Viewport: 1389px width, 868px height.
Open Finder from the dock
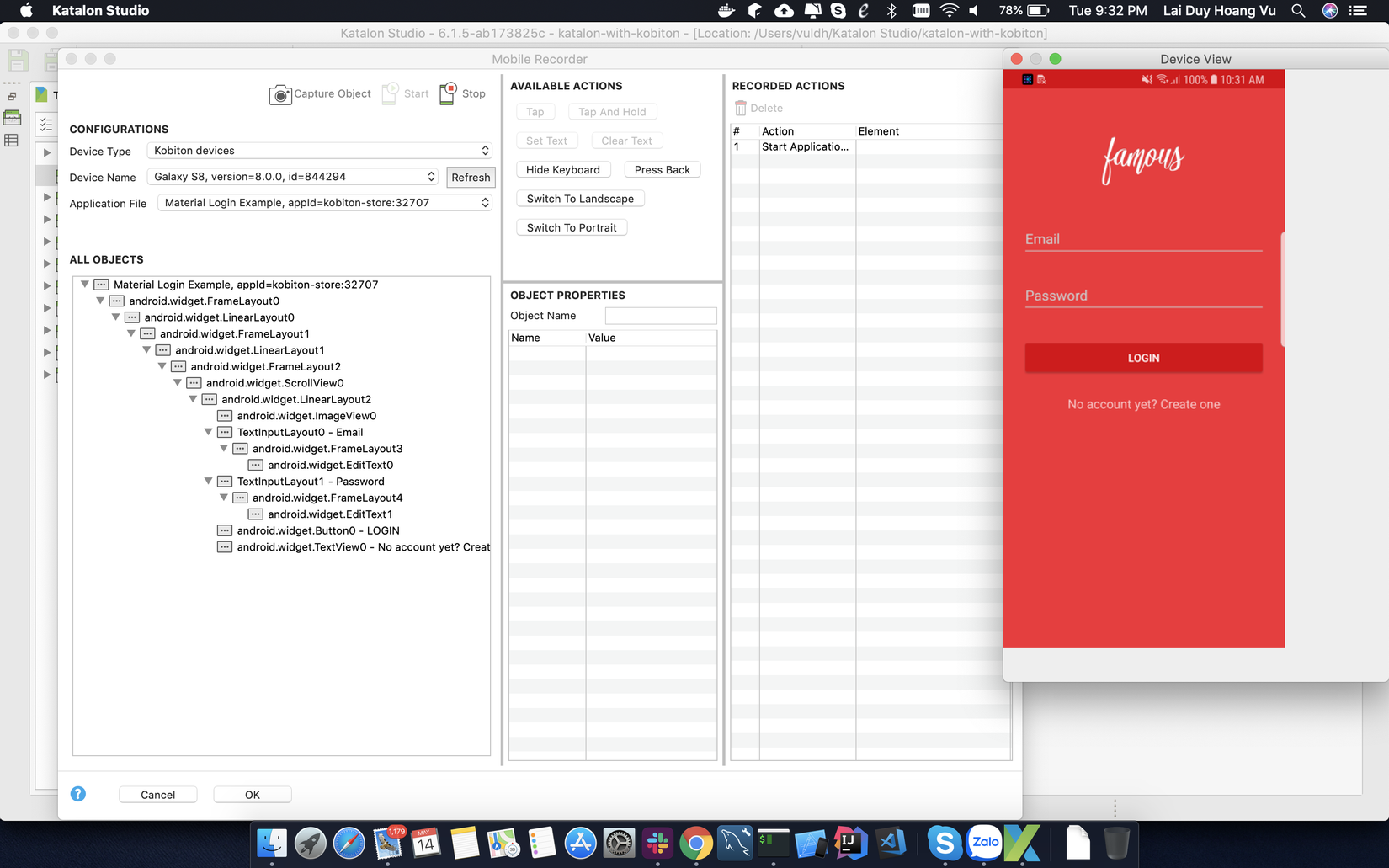(272, 843)
